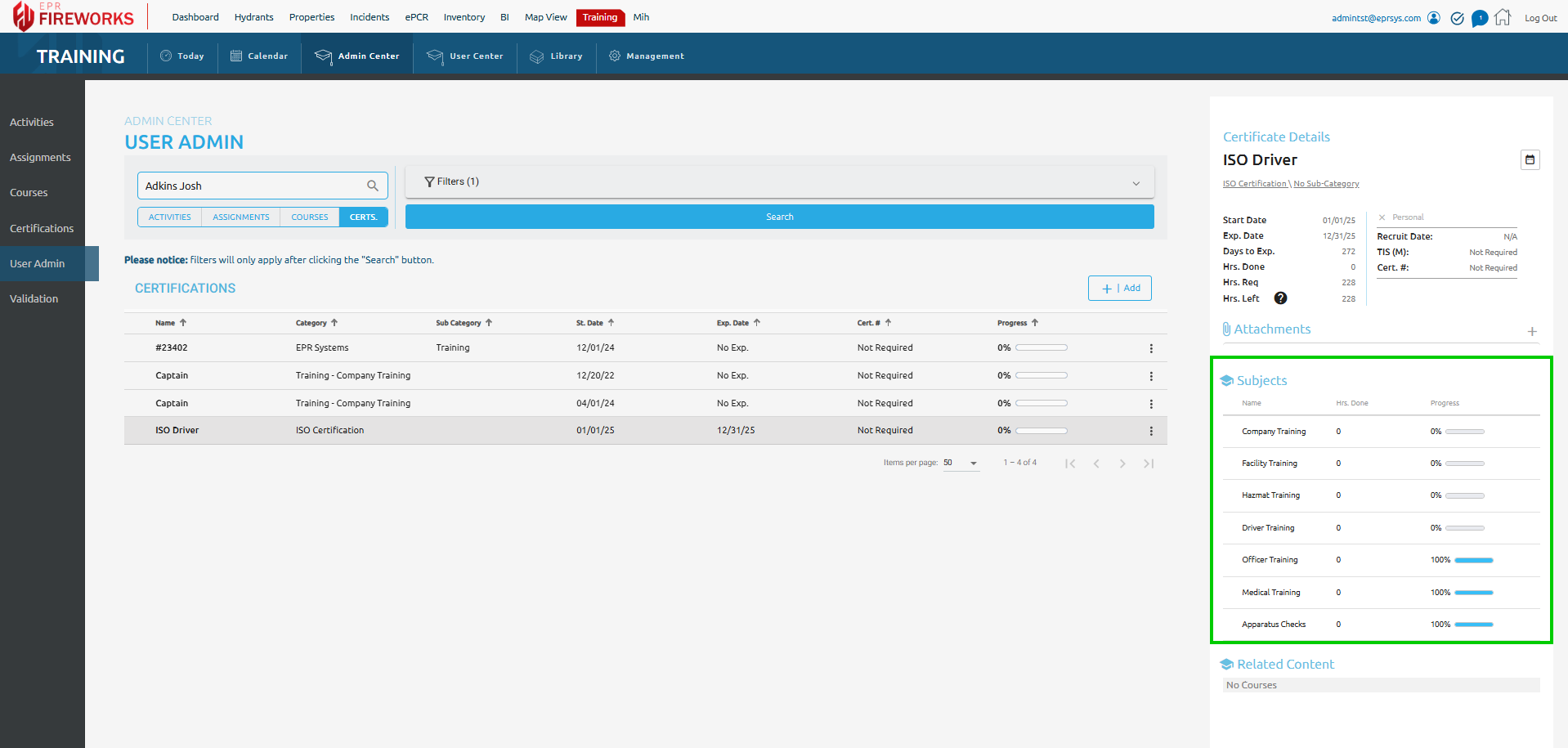
Task: Open the calendar icon beside ISO Driver
Action: tap(1530, 159)
